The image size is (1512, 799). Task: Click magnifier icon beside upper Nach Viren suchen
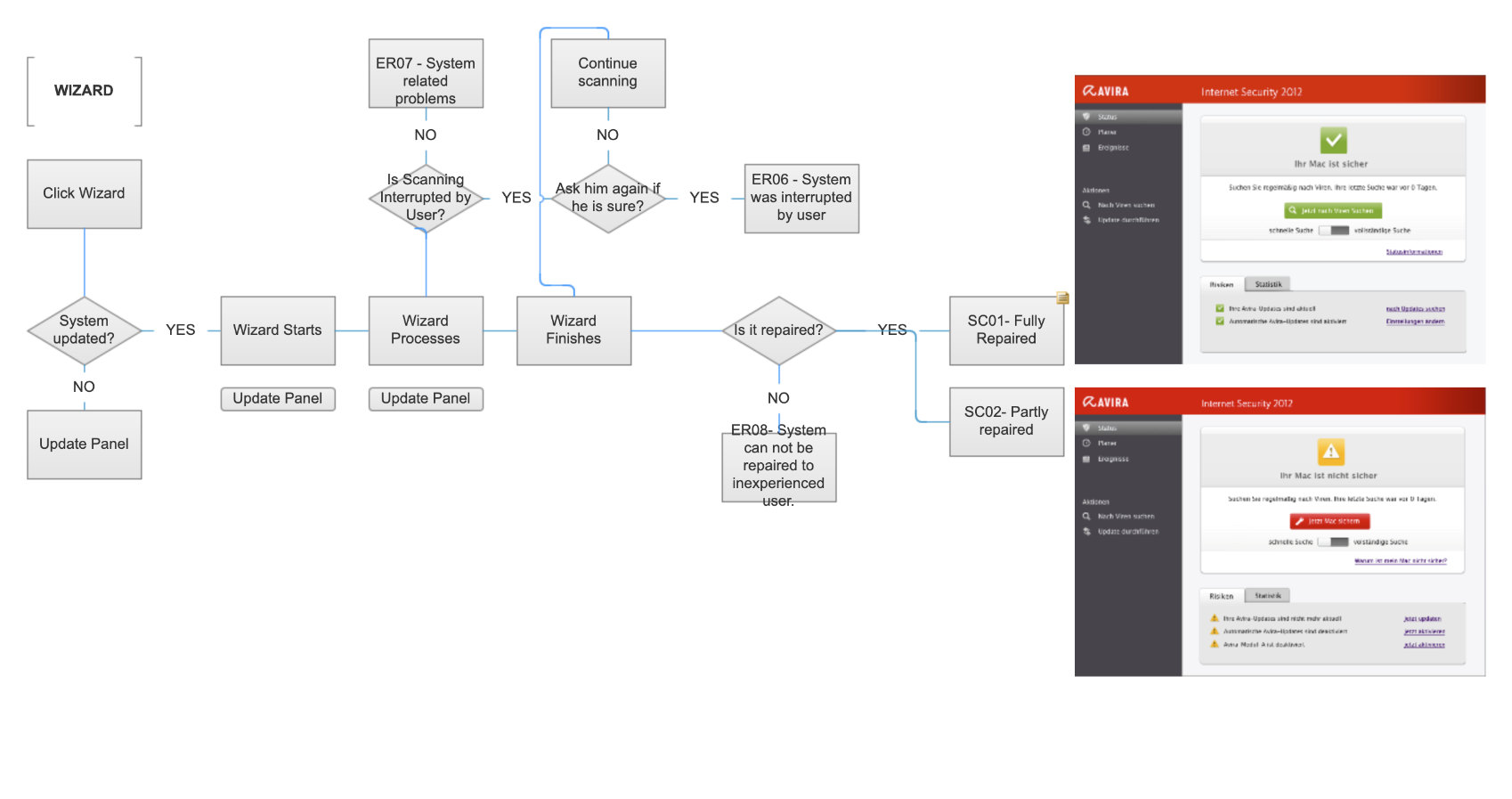pyautogui.click(x=1086, y=205)
